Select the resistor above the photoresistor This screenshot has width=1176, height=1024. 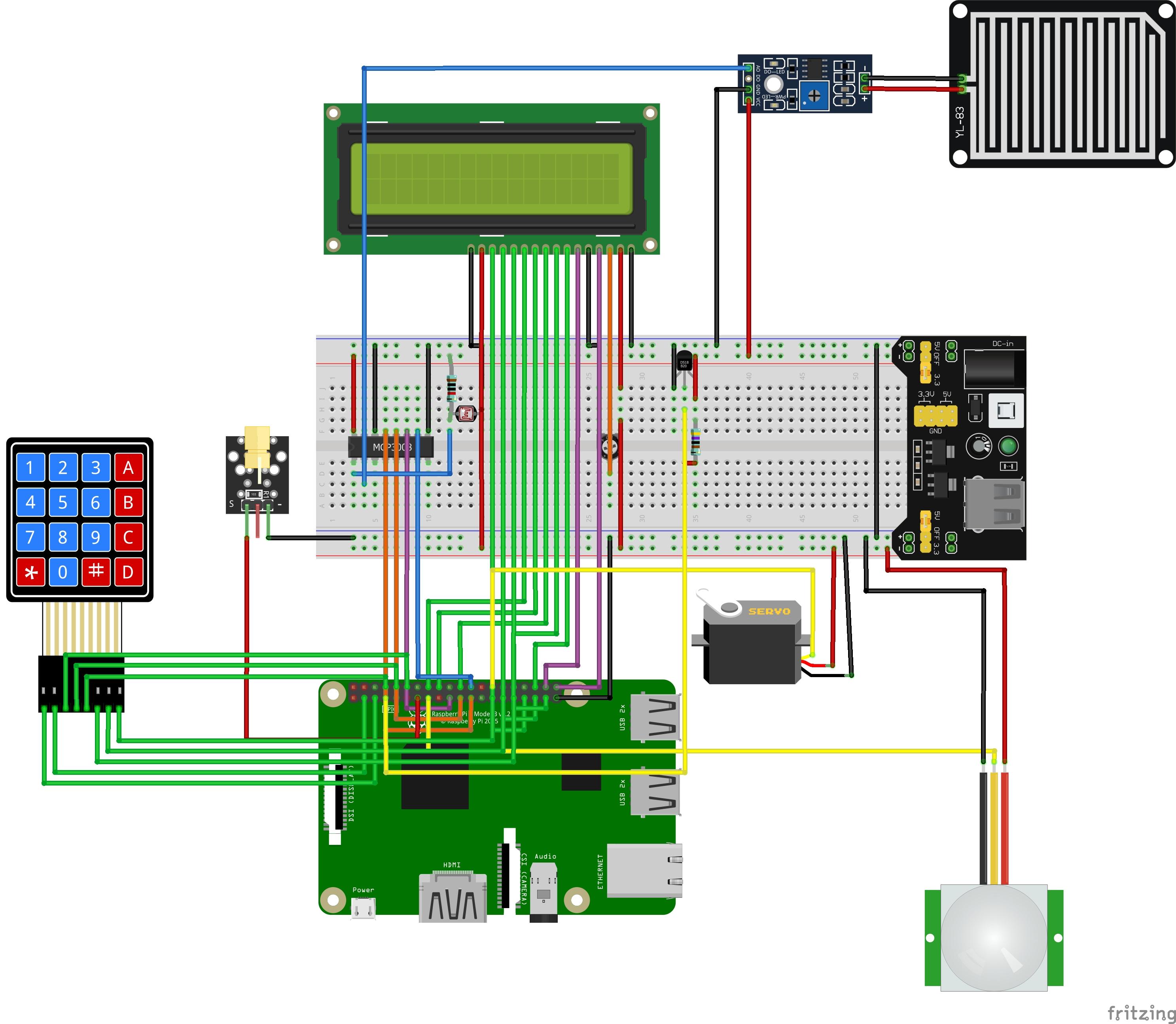pos(451,388)
